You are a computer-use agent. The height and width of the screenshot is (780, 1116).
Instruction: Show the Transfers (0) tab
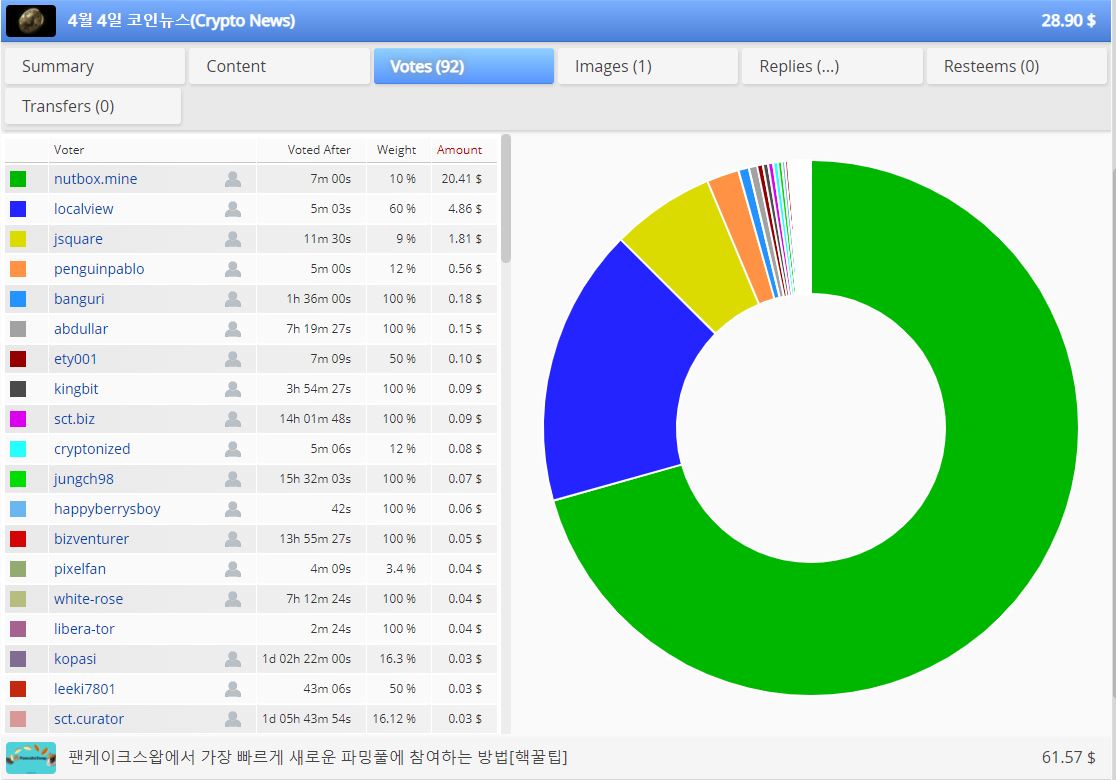tap(93, 106)
